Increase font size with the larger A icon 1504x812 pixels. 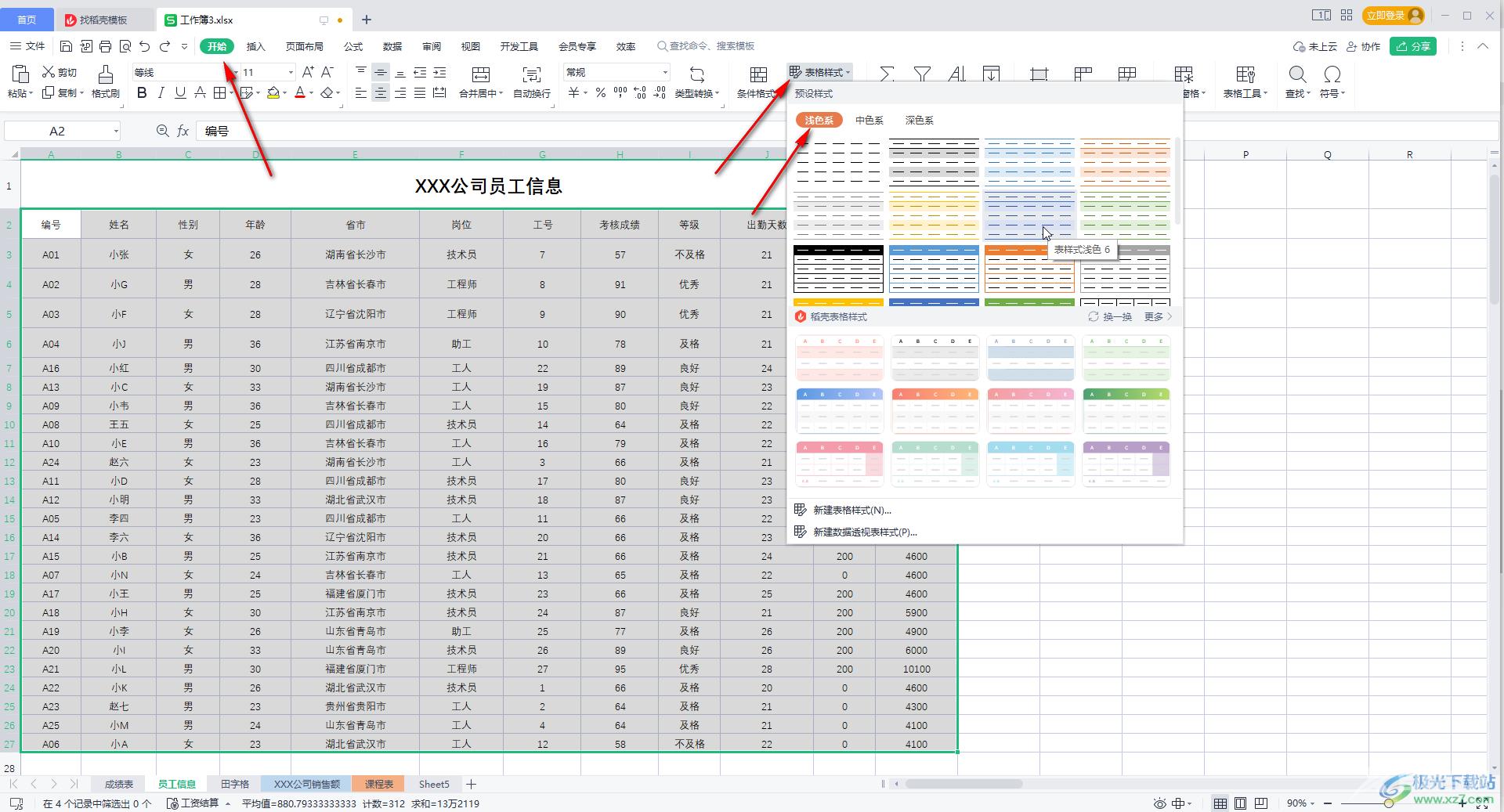tap(308, 72)
